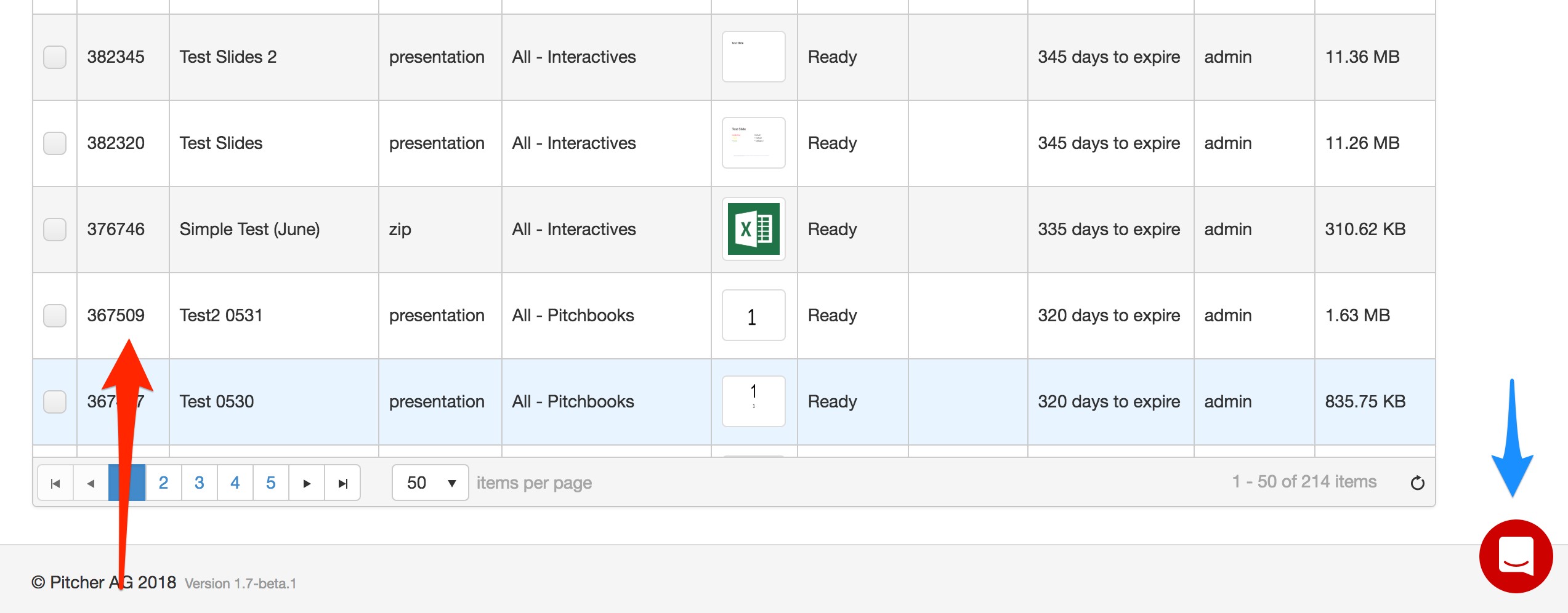Navigate to page 4
Image resolution: width=1568 pixels, height=613 pixels.
tap(235, 483)
